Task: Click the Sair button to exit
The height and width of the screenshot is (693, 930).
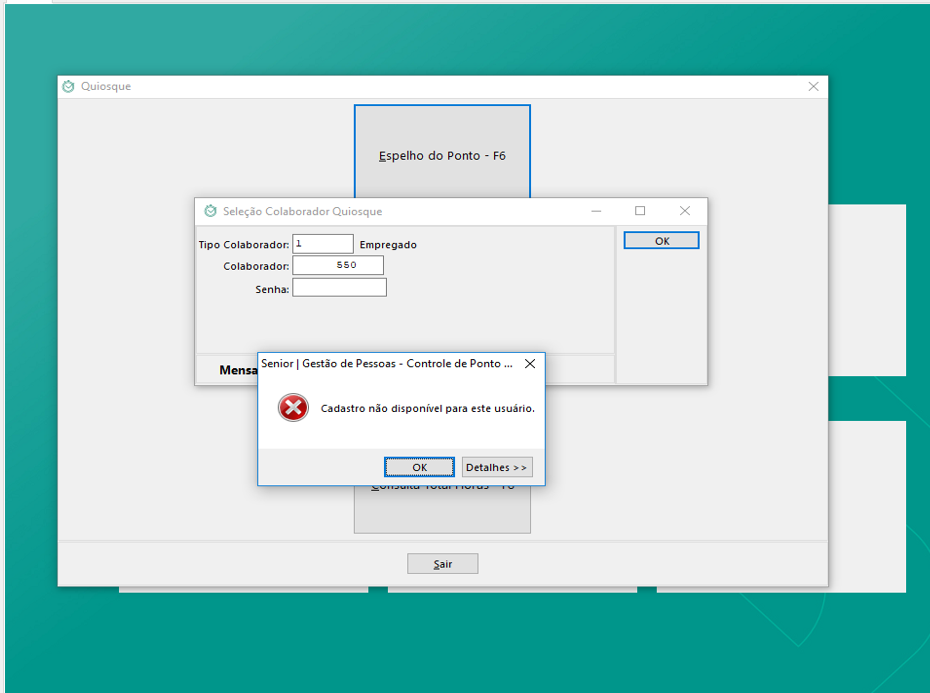Action: [x=442, y=564]
